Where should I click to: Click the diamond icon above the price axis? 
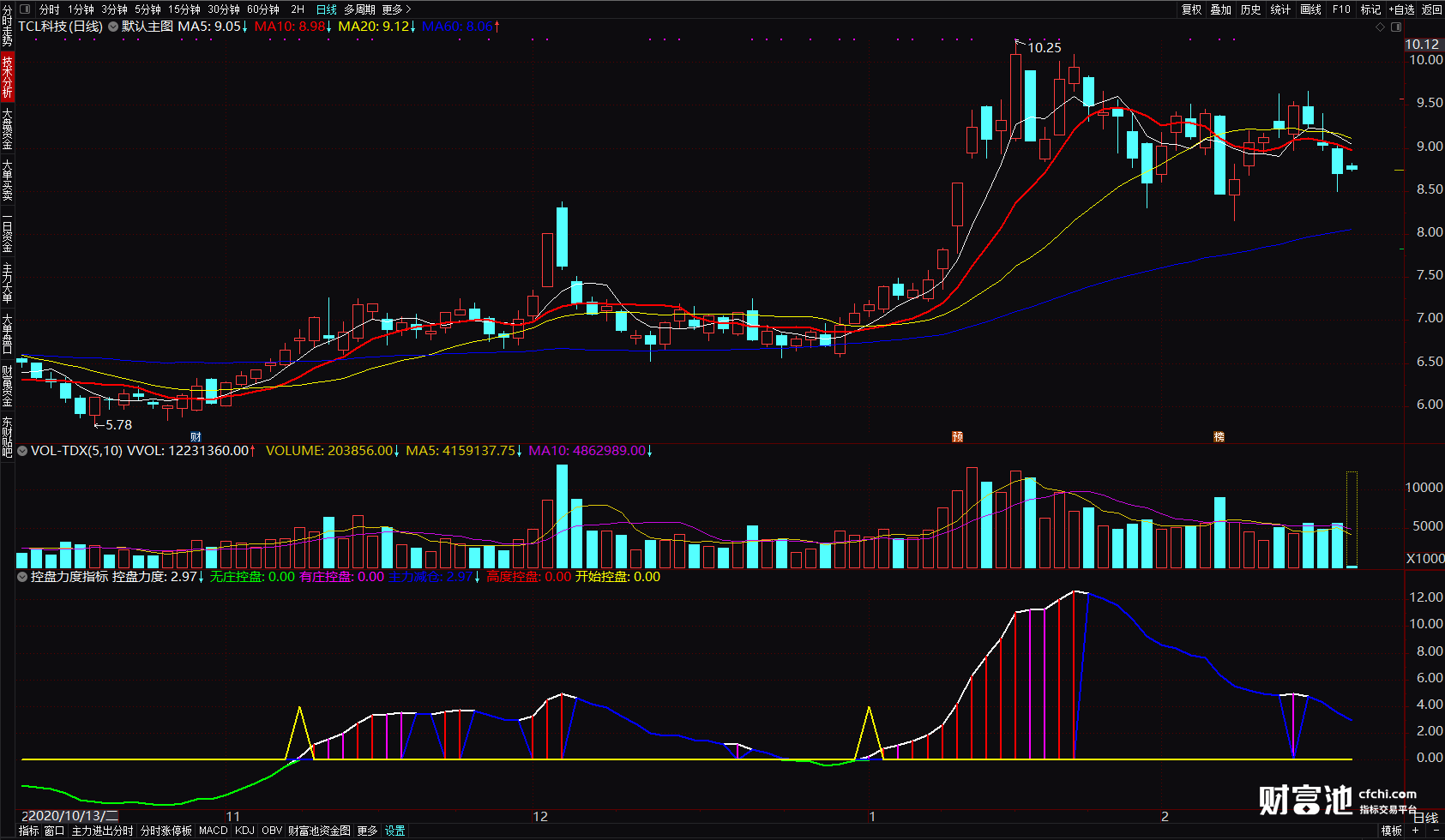coord(1380,27)
